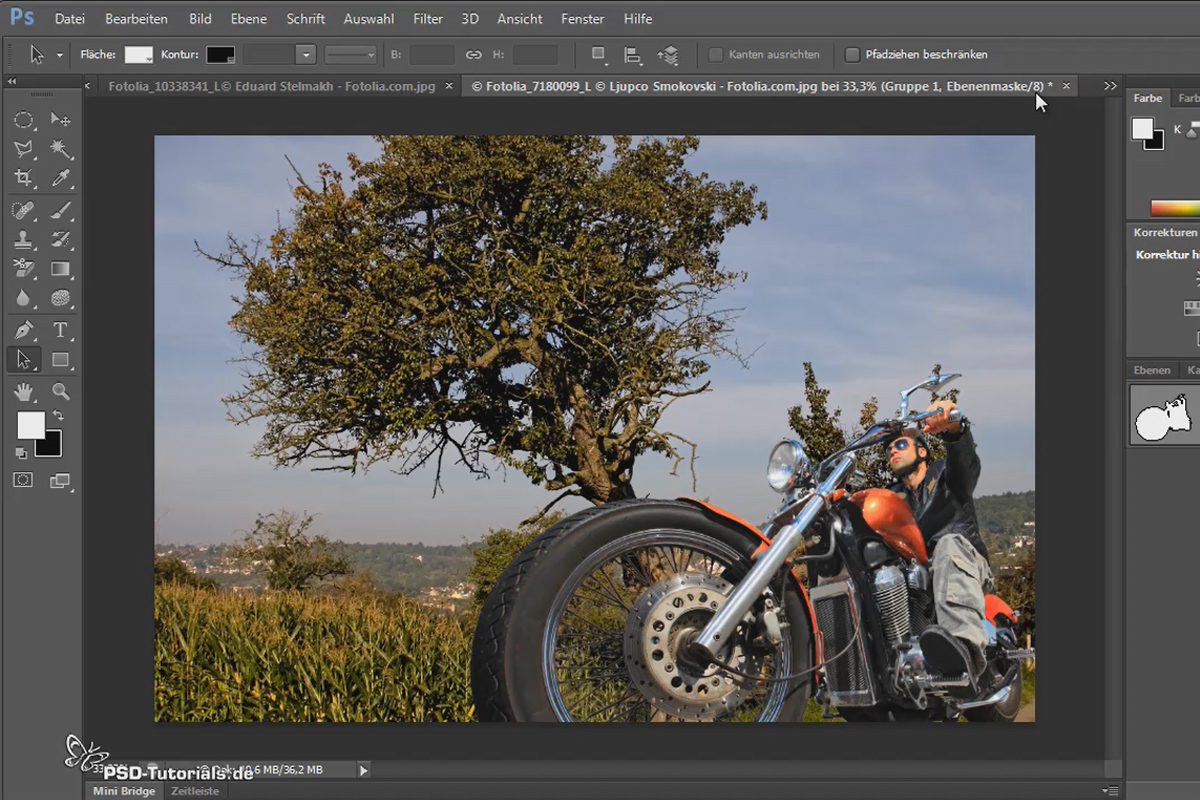Toggle the Kanten ausrichten checkbox
Viewport: 1200px width, 800px height.
(716, 54)
